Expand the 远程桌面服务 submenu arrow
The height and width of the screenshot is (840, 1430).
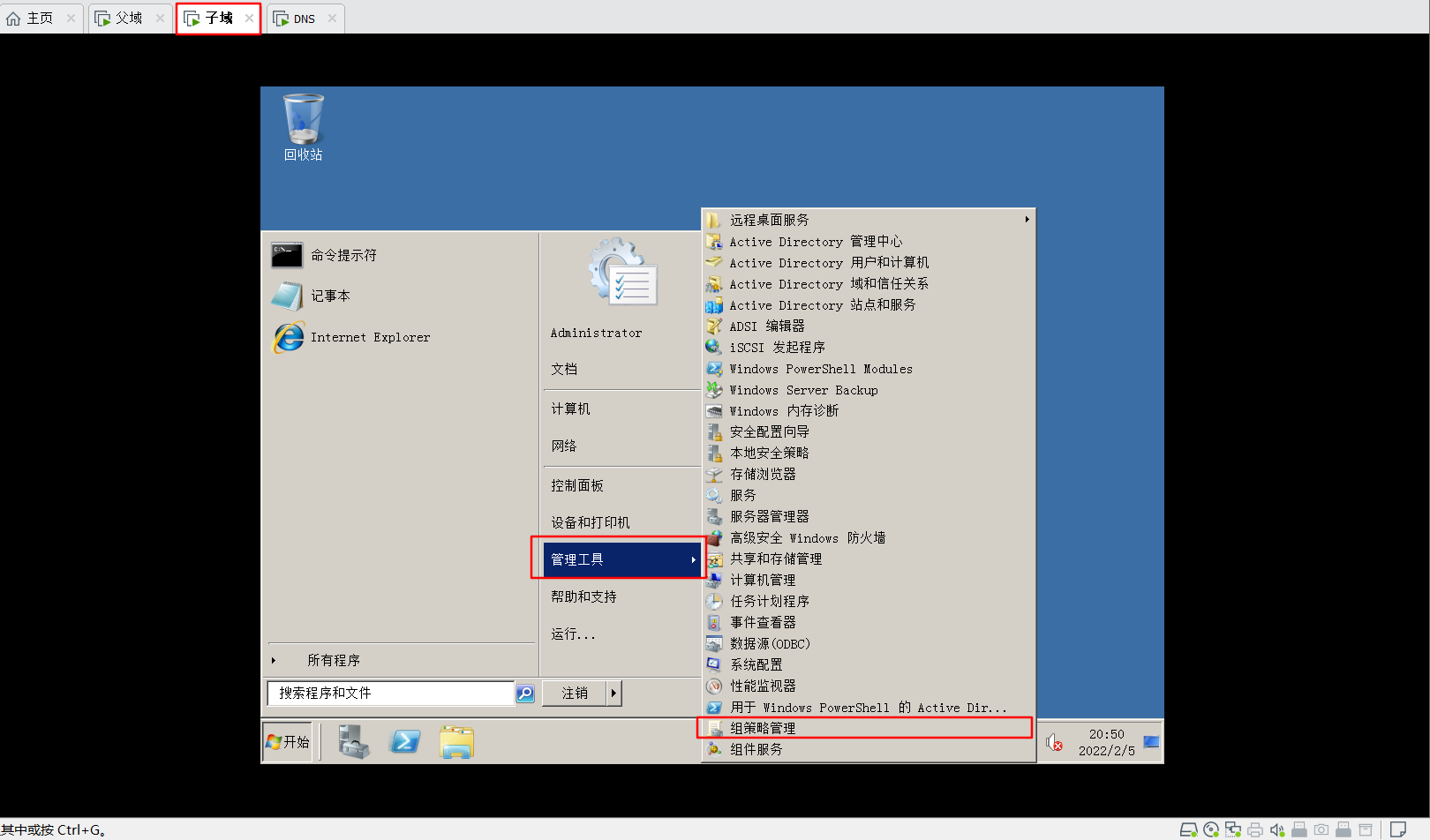[1027, 220]
